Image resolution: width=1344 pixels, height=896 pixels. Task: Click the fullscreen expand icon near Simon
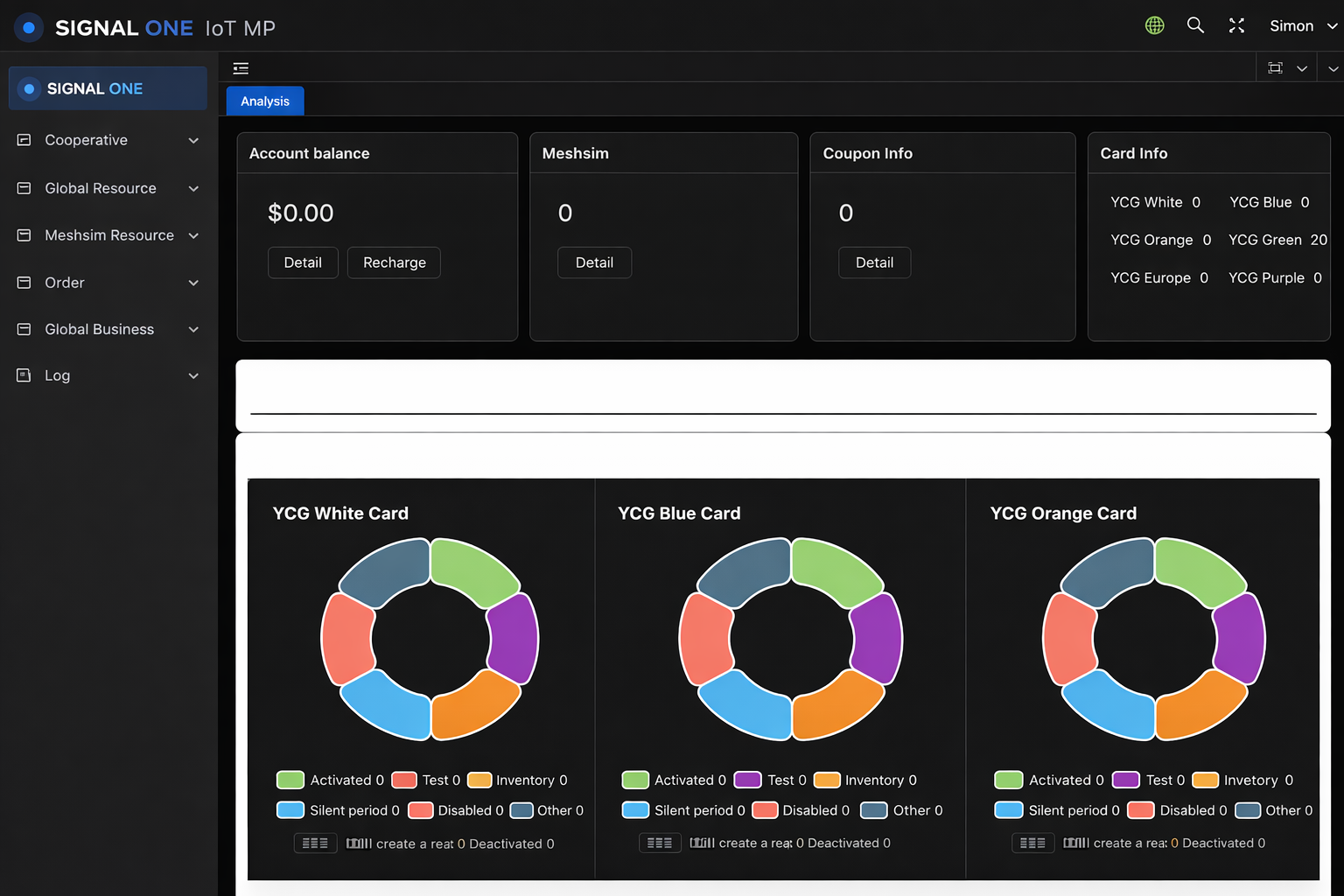[x=1236, y=25]
